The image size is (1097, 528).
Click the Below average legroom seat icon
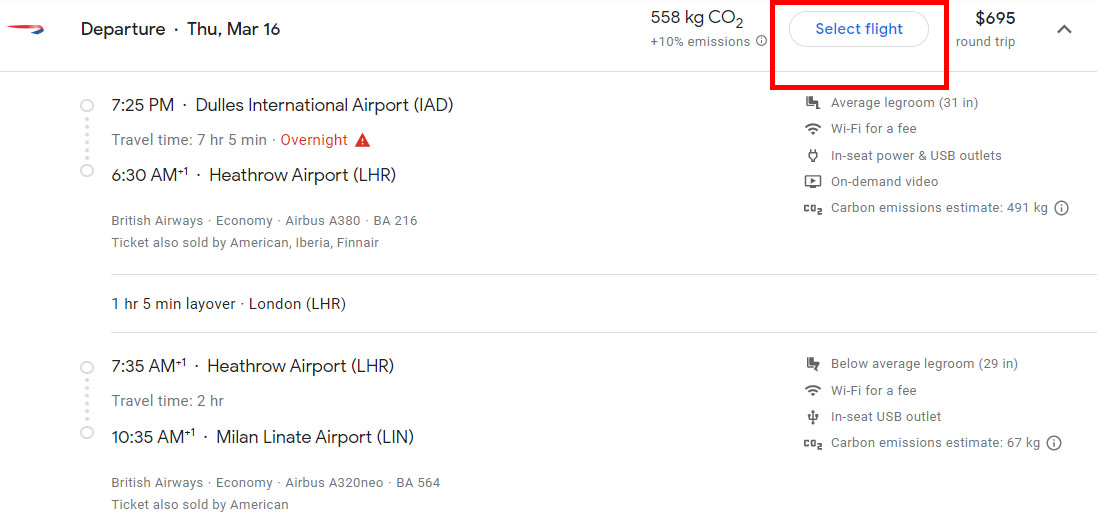[x=813, y=364]
